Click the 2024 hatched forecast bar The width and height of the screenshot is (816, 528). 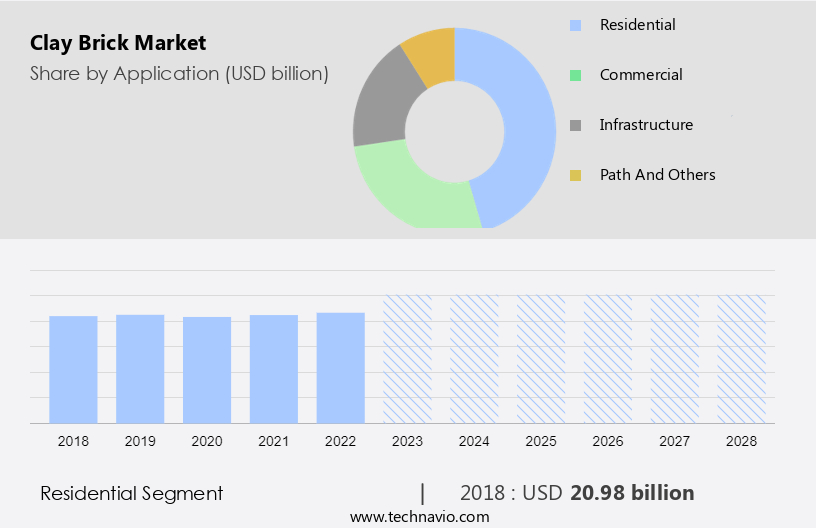(x=474, y=359)
